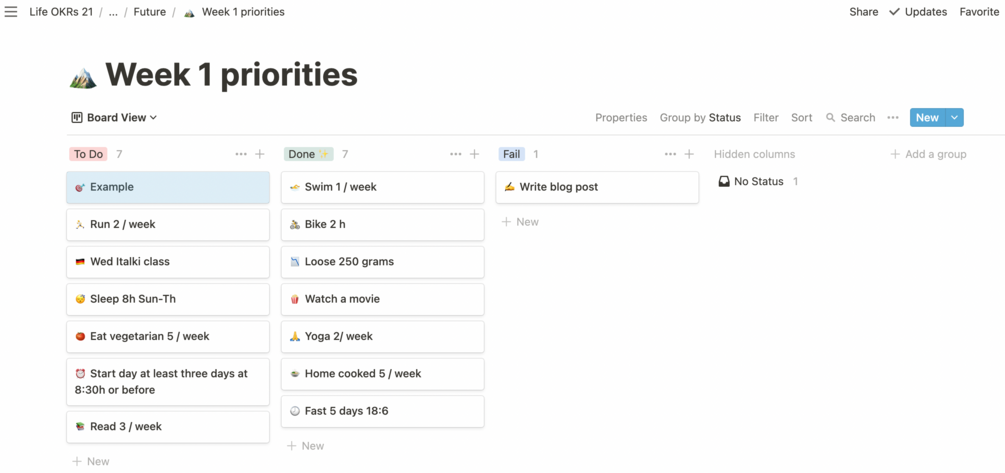
Task: Open the Filter menu
Action: [x=766, y=118]
